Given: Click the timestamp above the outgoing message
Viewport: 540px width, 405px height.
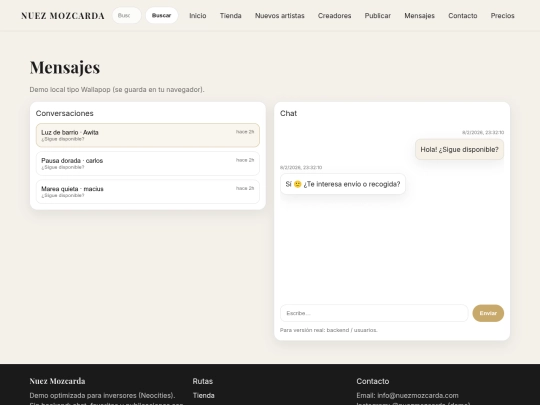Looking at the screenshot, I should tap(483, 133).
